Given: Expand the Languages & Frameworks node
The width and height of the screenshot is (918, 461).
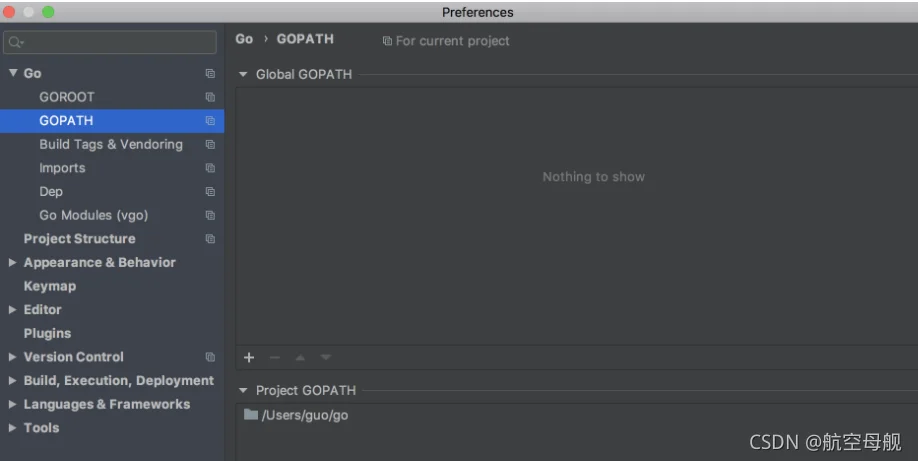Looking at the screenshot, I should (x=12, y=404).
